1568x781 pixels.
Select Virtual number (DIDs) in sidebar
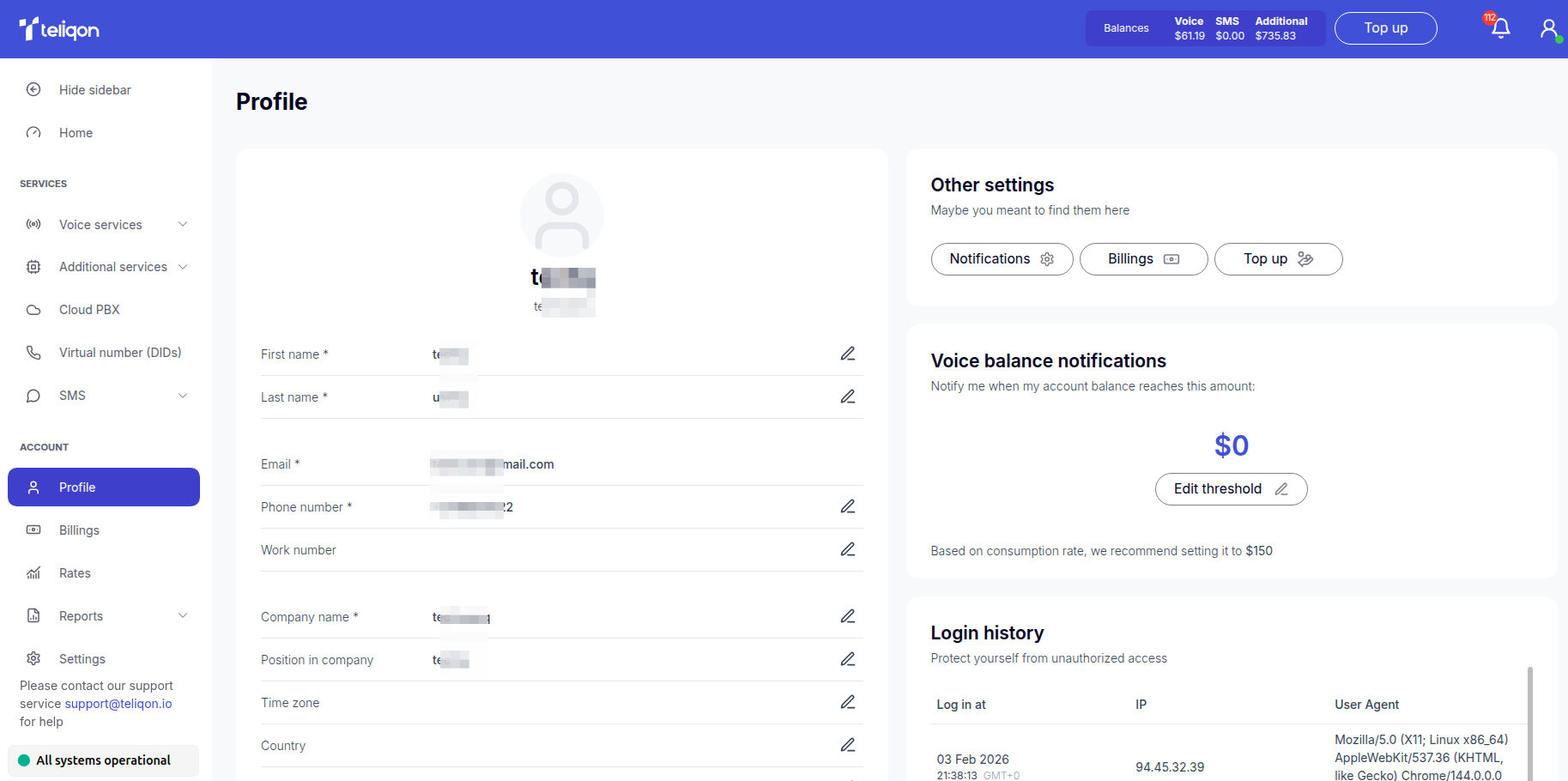(119, 353)
